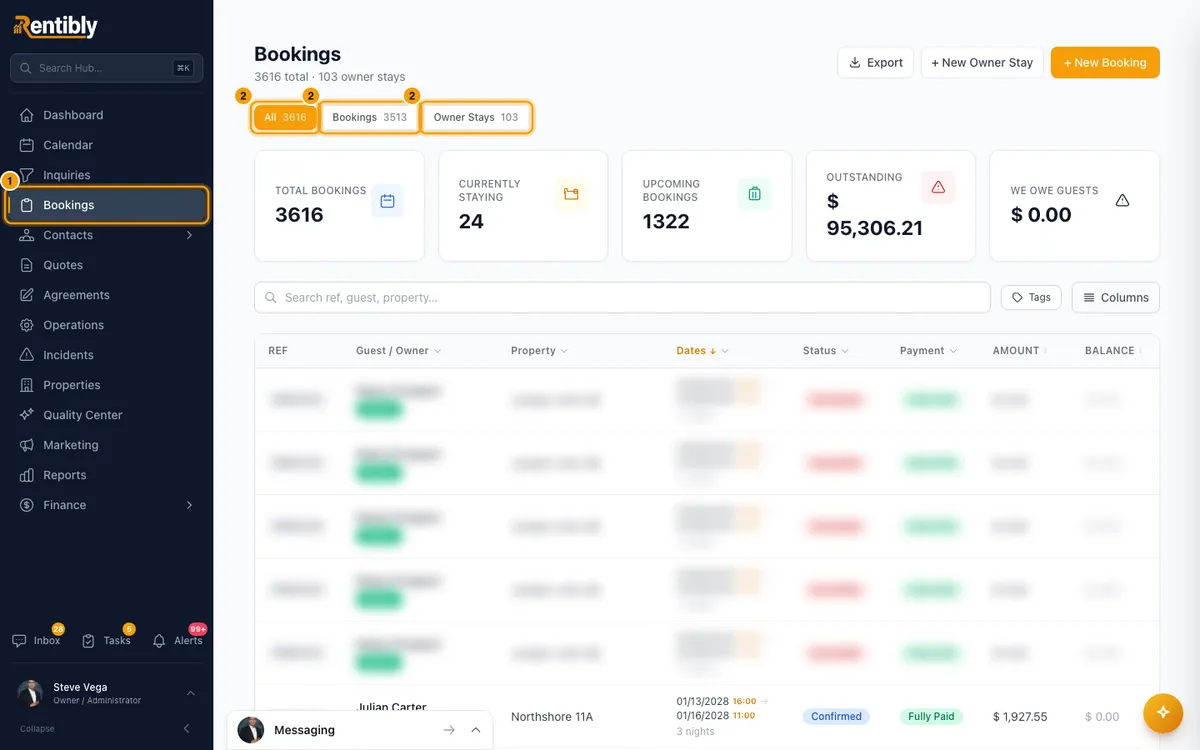Viewport: 1200px width, 750px height.
Task: Click the Bookings clipboard icon in the sidebar
Action: pyautogui.click(x=27, y=205)
